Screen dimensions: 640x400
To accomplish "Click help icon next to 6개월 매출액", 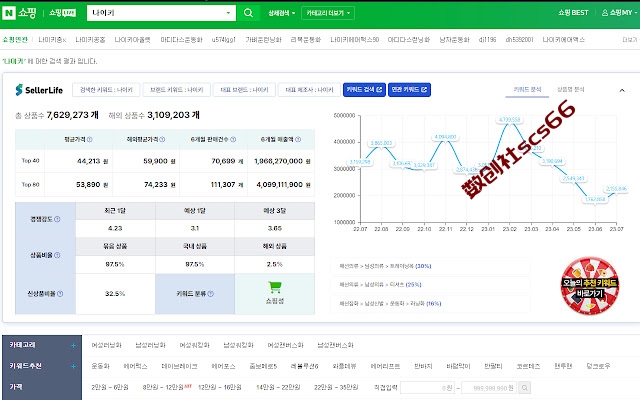I will [x=298, y=140].
